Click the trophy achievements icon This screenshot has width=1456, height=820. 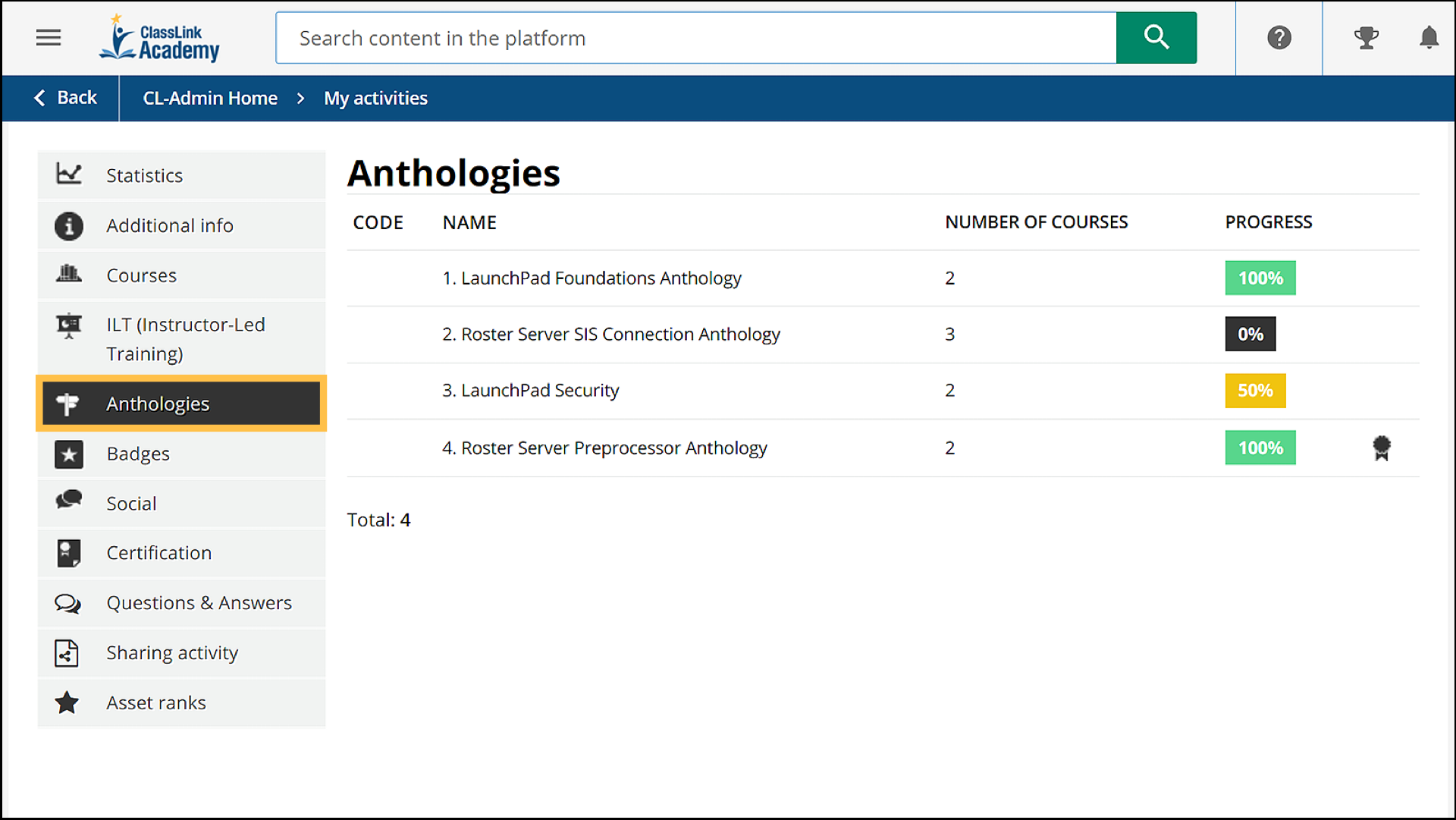(x=1367, y=37)
